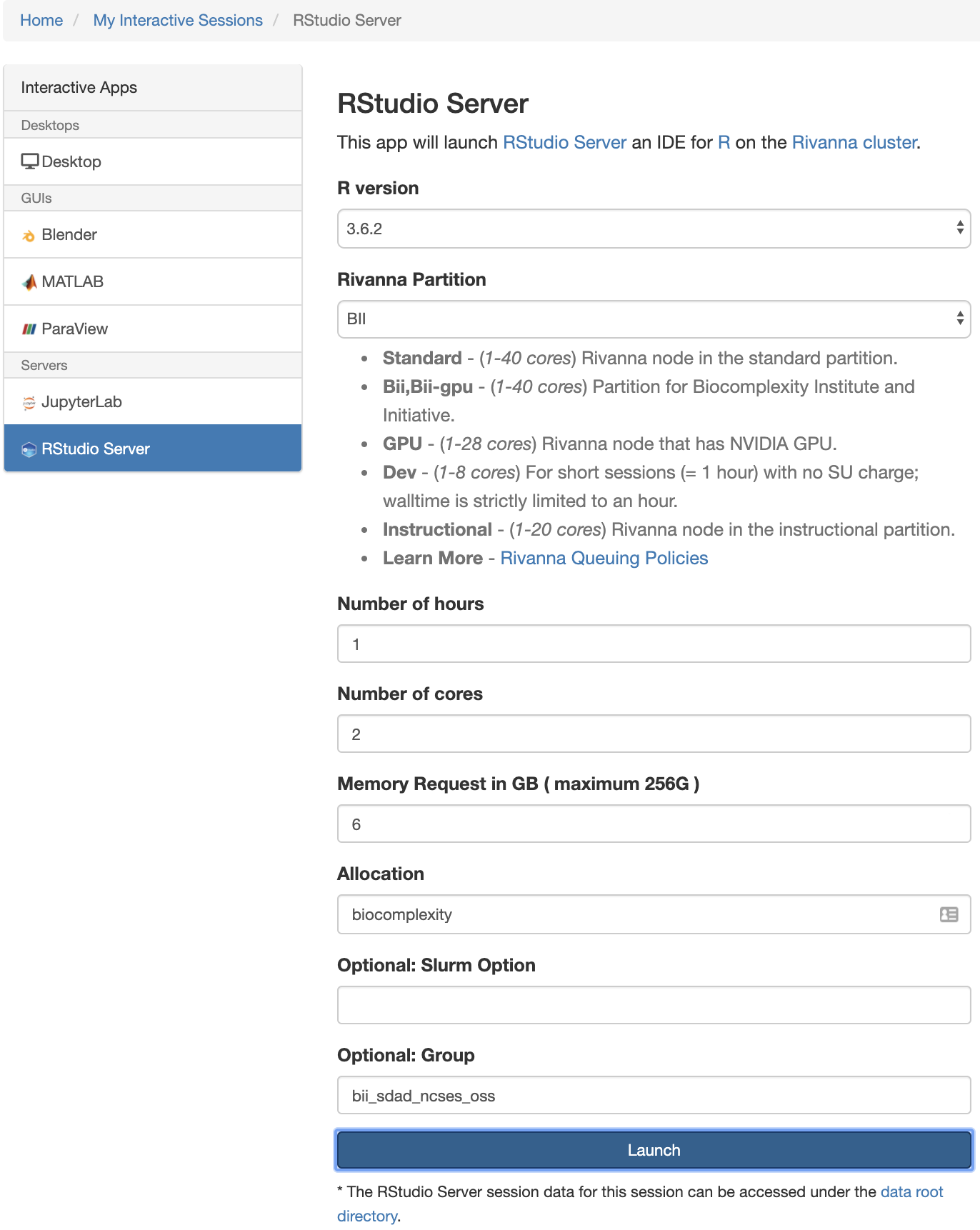Screen dimensions: 980x1230
Task: Click the Allocation label
Action: pos(381,874)
